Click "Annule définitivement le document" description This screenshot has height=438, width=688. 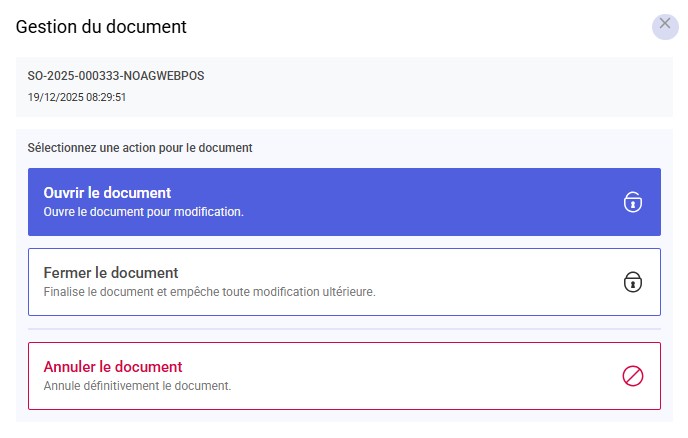pyautogui.click(x=137, y=385)
